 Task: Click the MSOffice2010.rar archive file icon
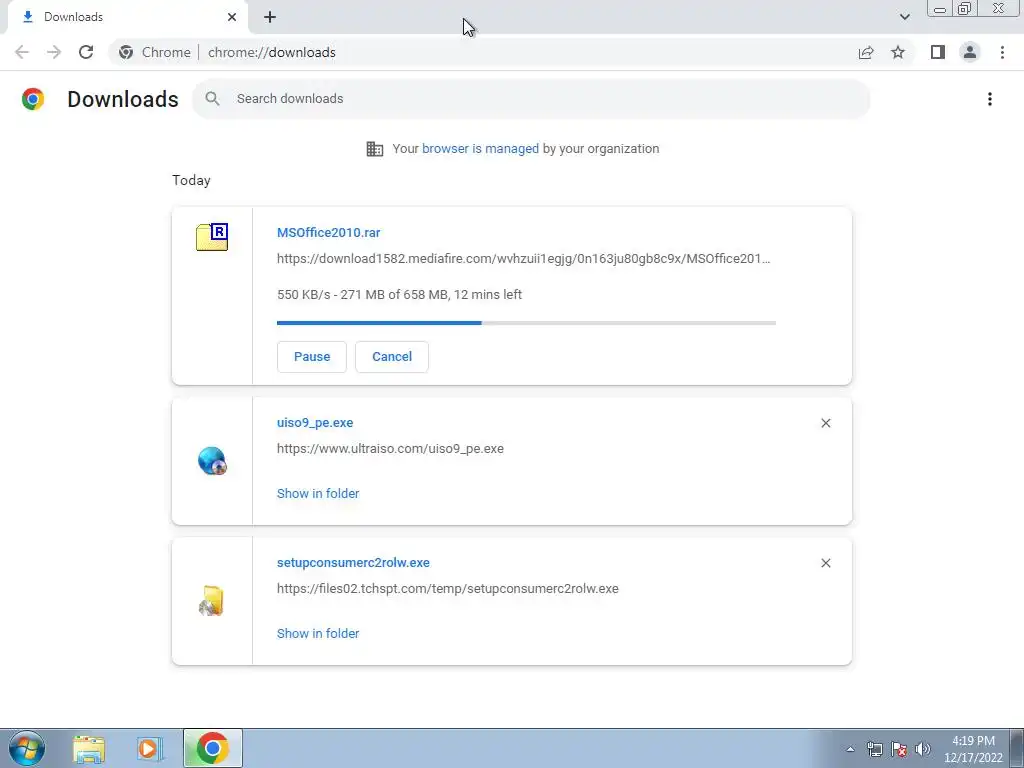tap(212, 236)
